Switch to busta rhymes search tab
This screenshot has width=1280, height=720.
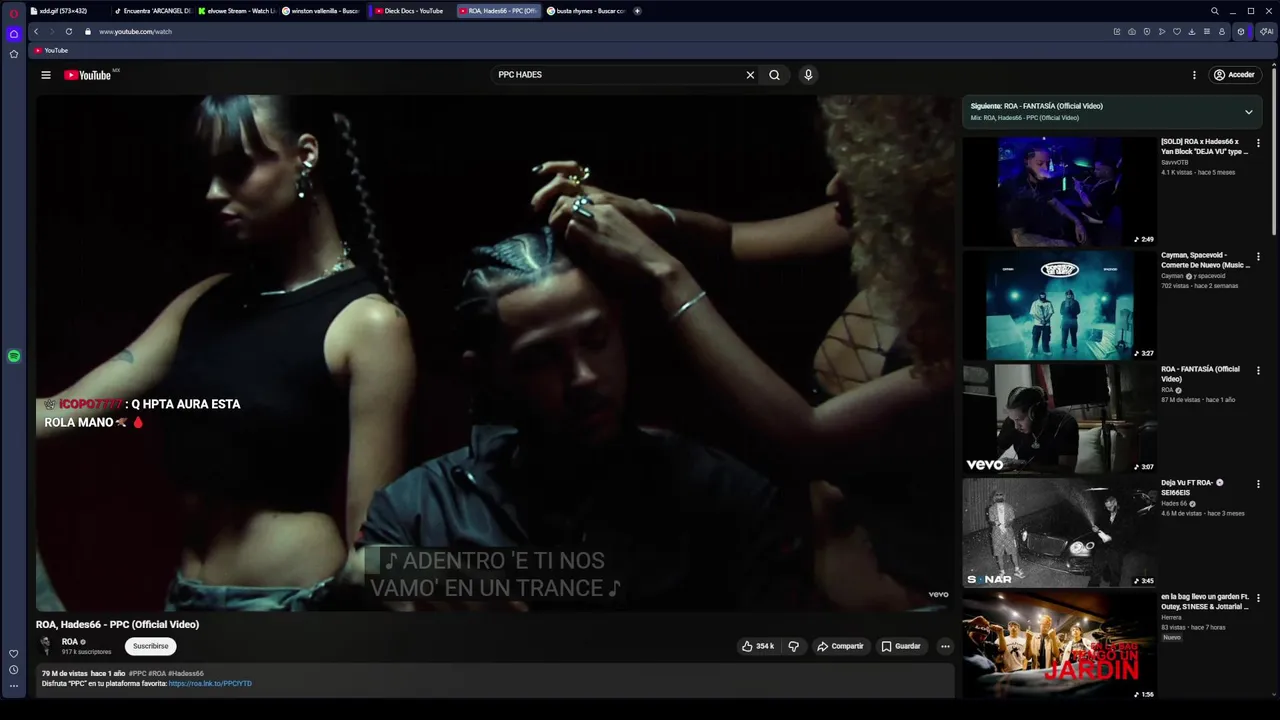[585, 11]
